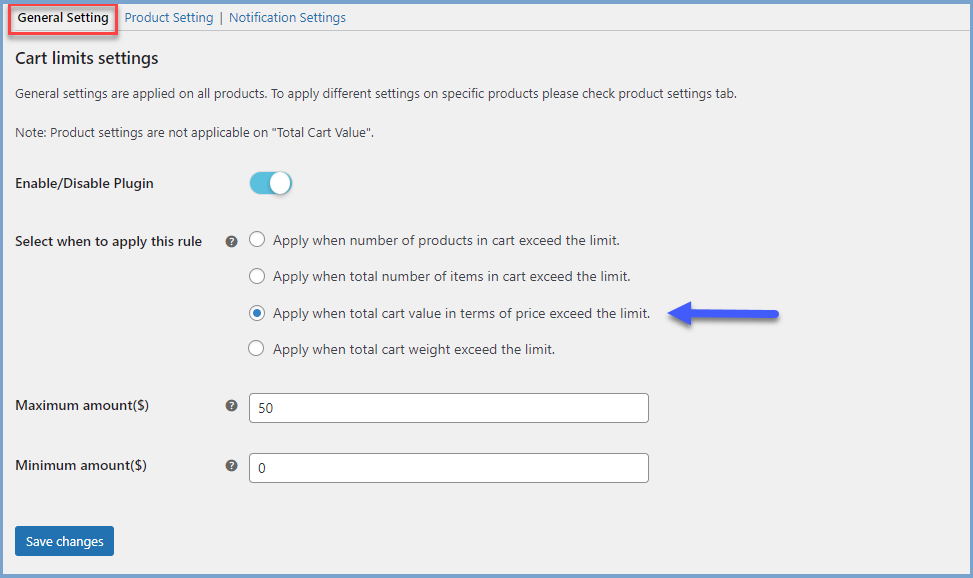Click help icon next to Maximum amount
The width and height of the screenshot is (973, 578).
(232, 406)
